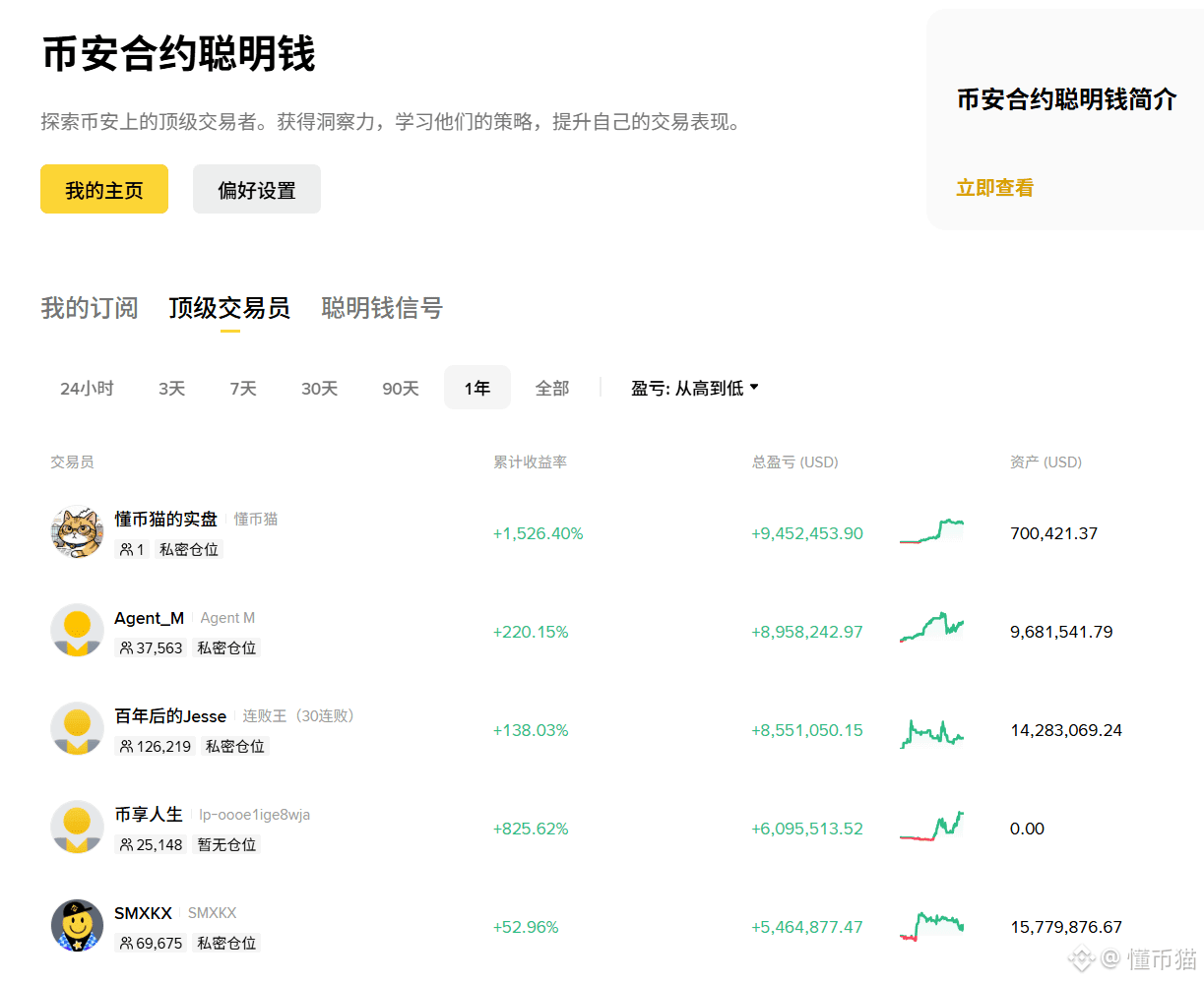Click the 交易员 column header

(72, 461)
